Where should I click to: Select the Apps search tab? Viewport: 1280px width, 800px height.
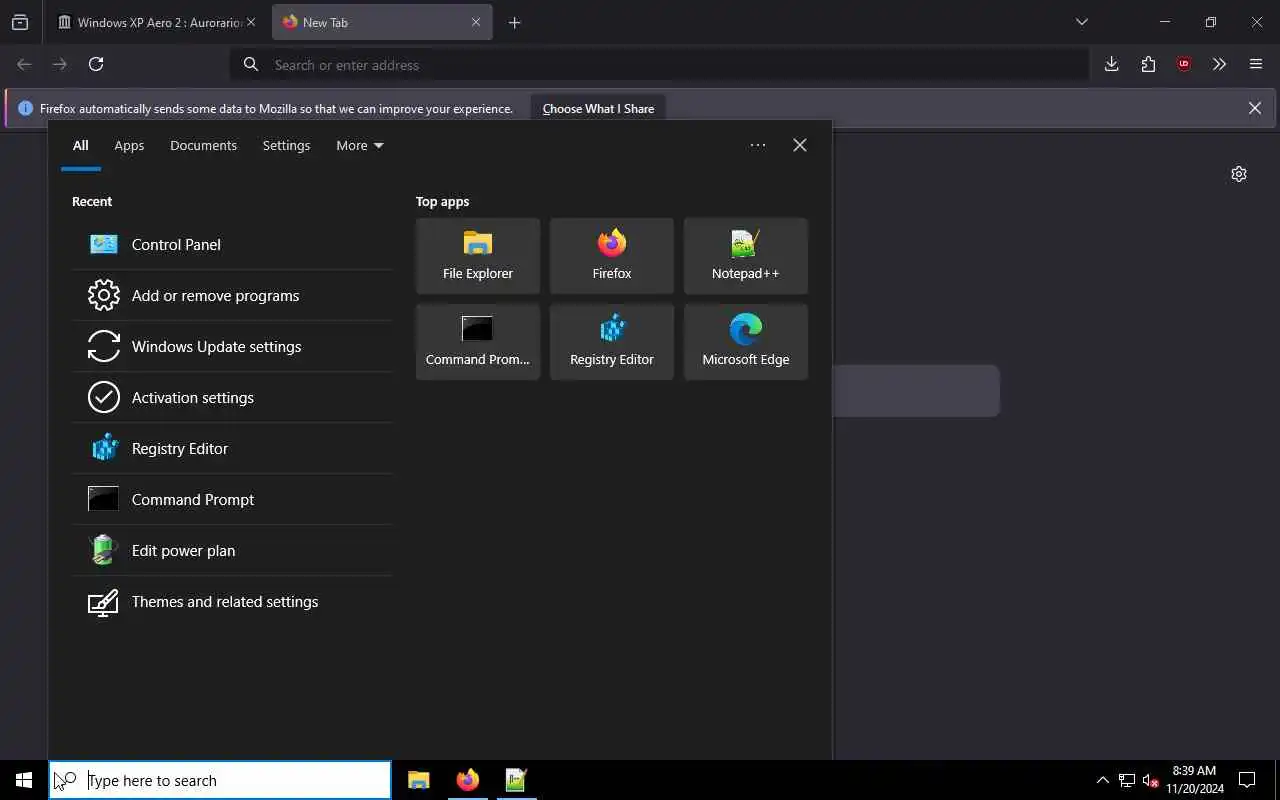point(129,145)
